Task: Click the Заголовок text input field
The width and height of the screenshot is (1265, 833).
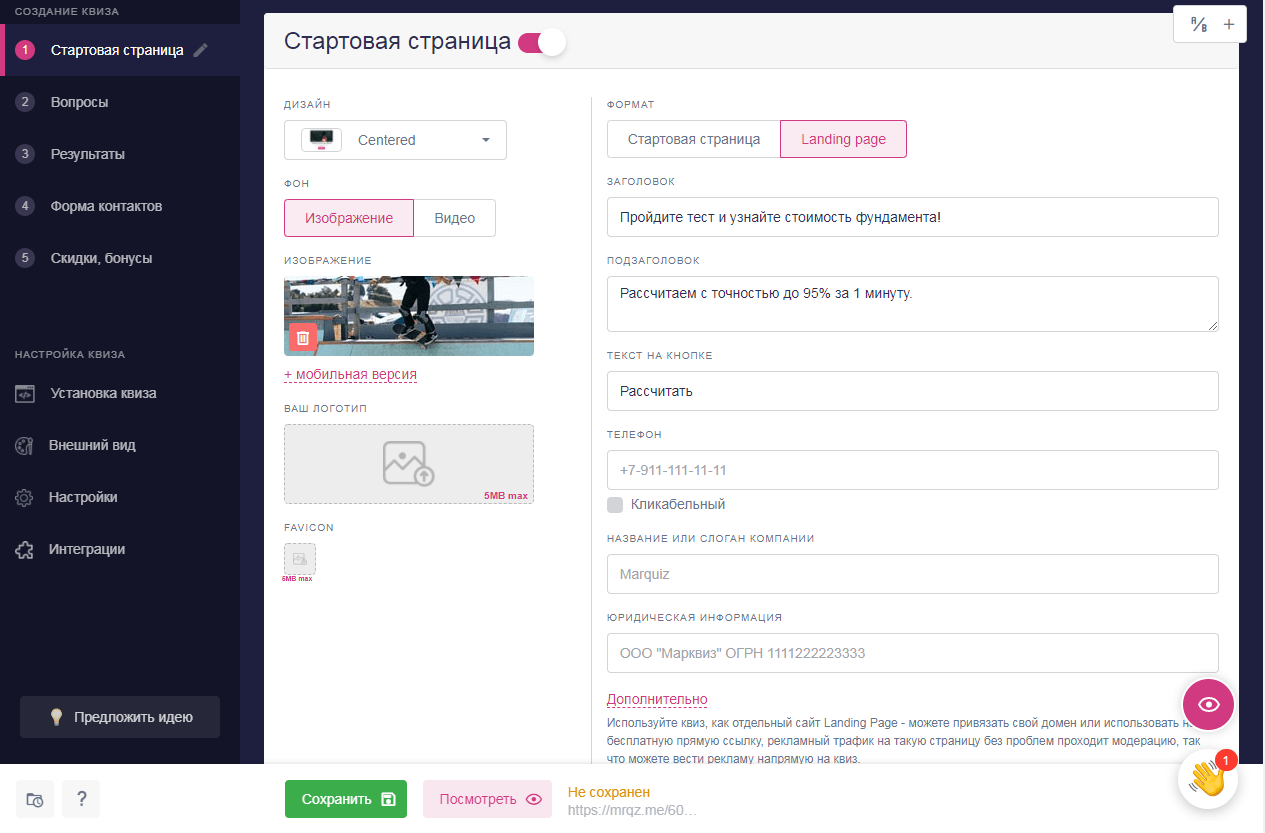Action: click(912, 217)
